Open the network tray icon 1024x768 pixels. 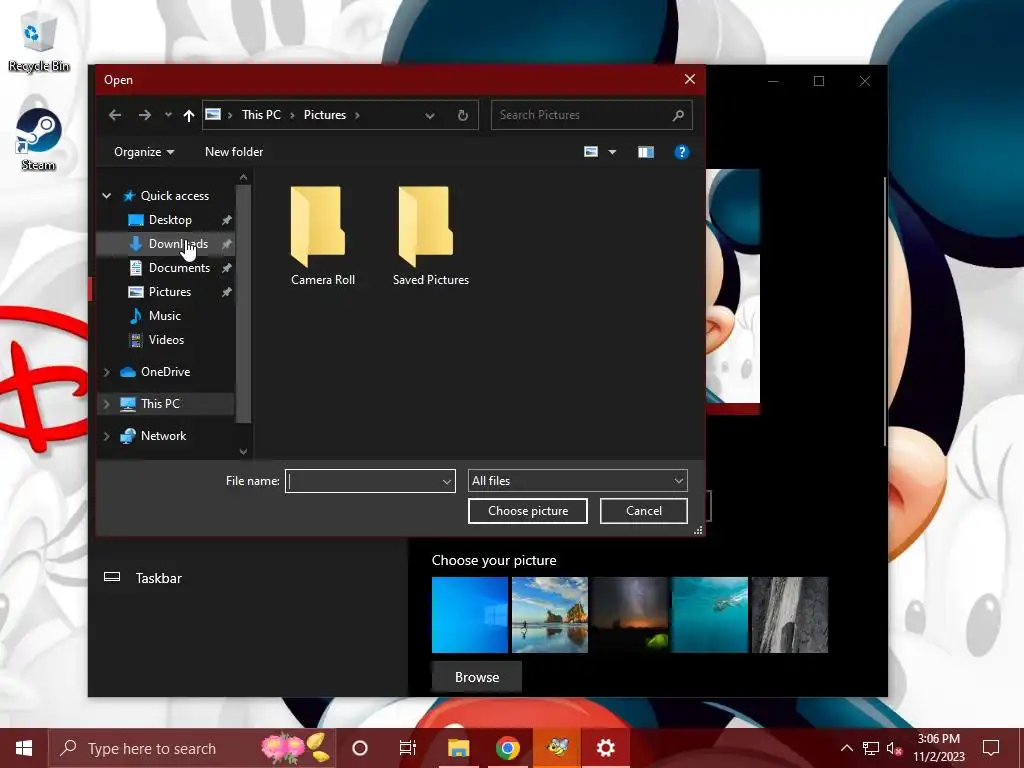(871, 748)
